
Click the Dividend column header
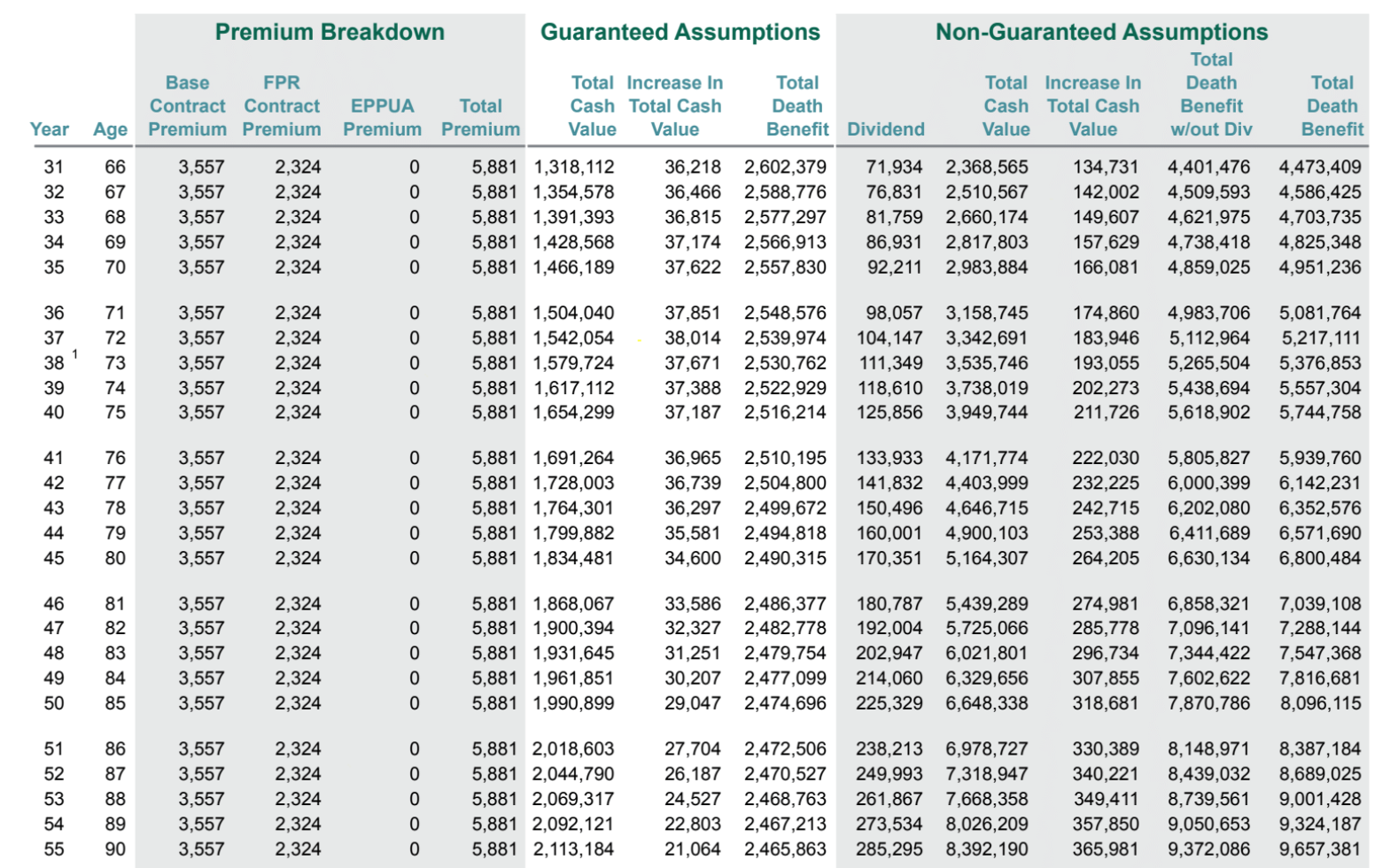point(886,129)
